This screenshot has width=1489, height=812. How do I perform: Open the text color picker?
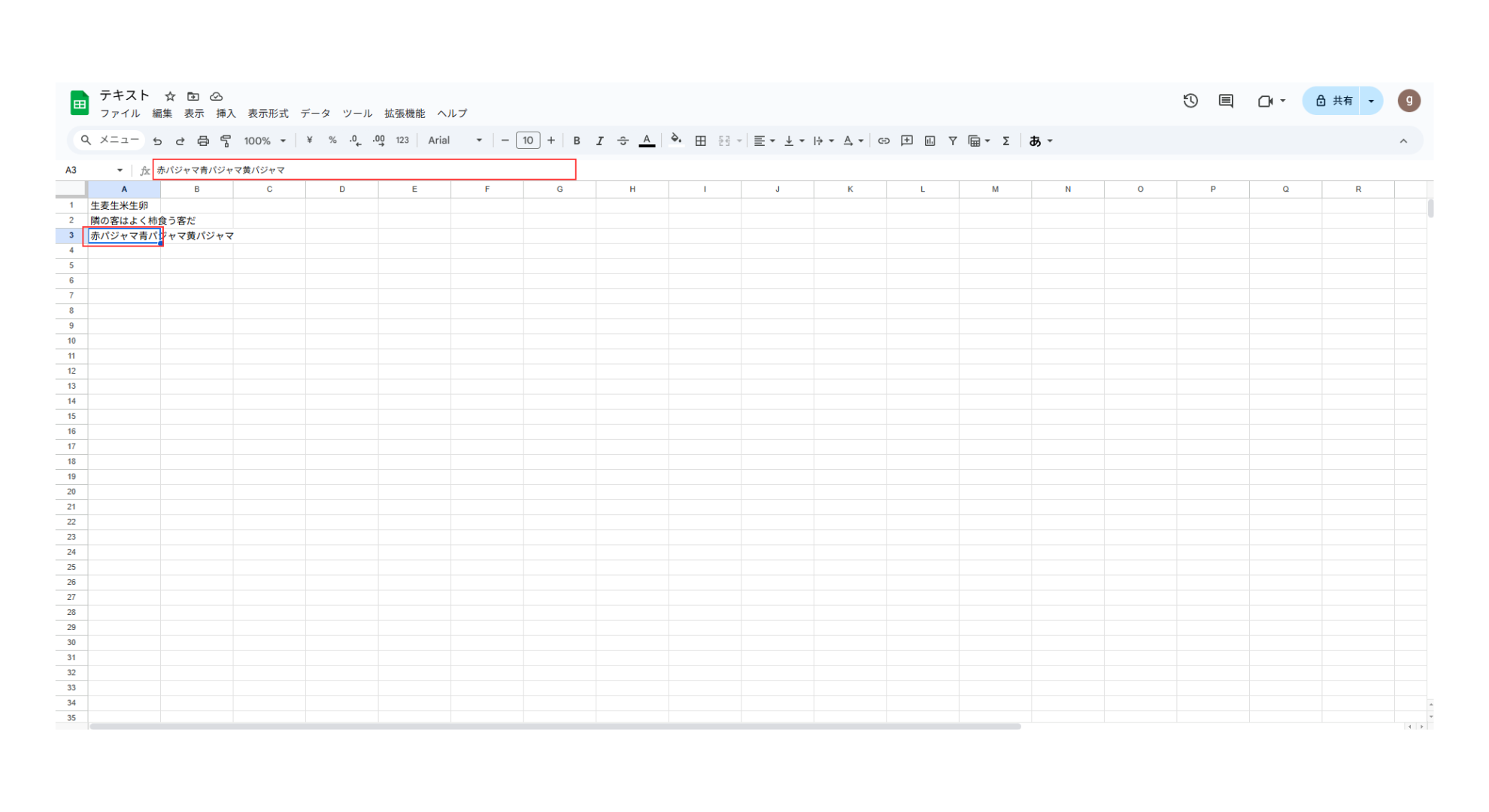[647, 141]
